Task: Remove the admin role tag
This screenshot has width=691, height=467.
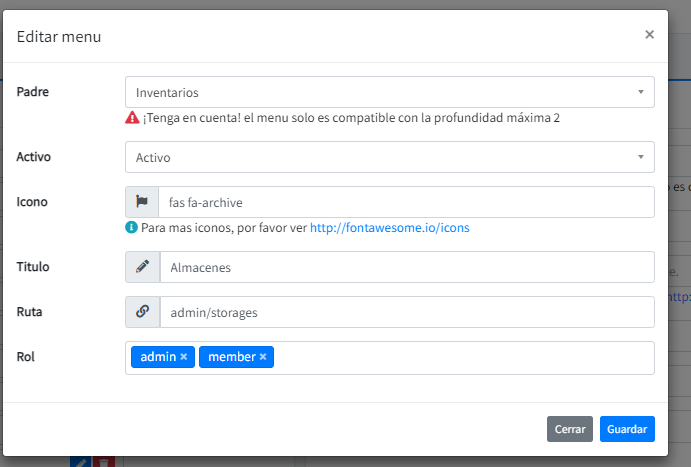Action: point(184,357)
